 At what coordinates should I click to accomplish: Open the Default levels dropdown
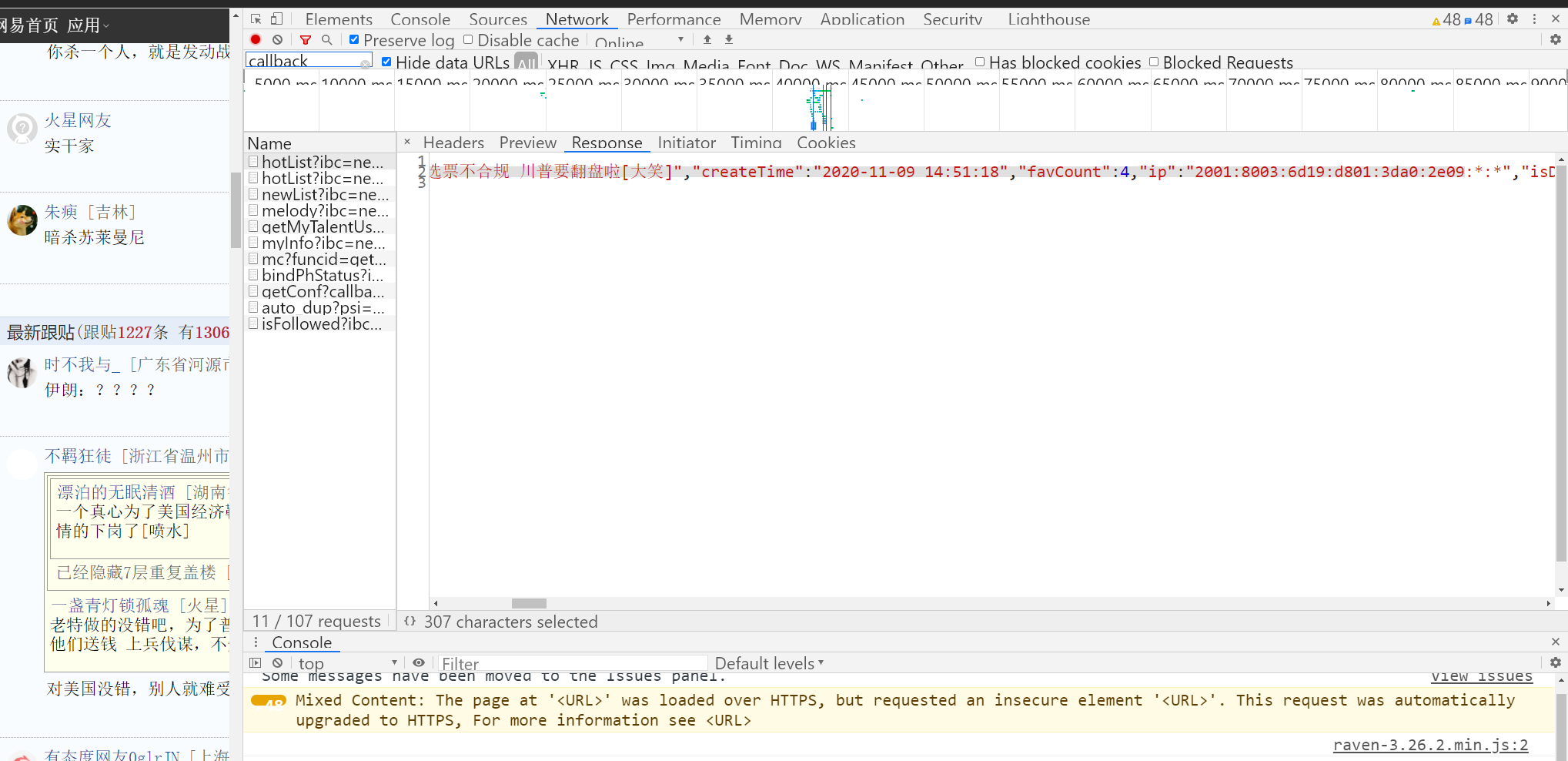click(769, 662)
